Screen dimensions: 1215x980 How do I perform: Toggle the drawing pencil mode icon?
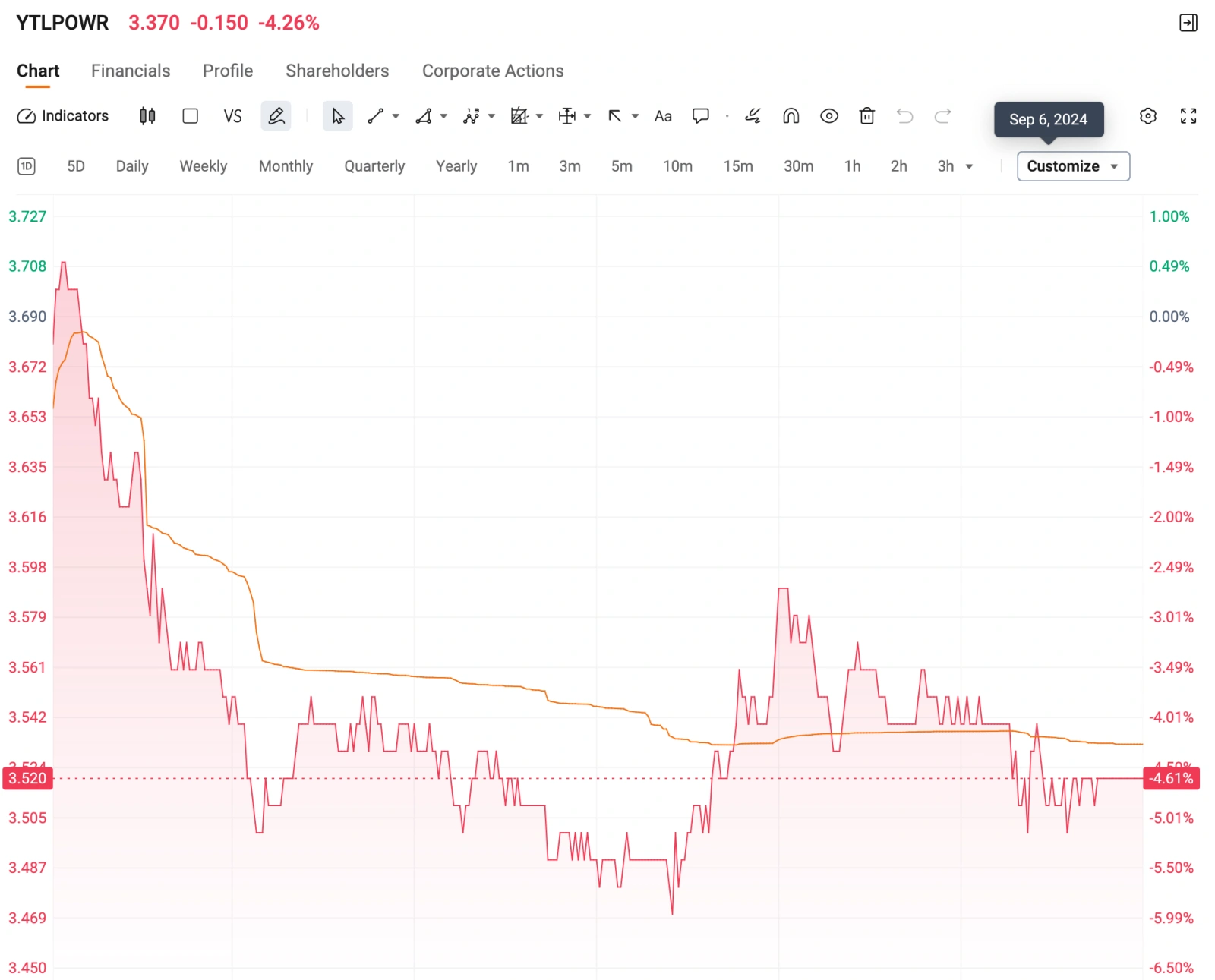pos(276,116)
